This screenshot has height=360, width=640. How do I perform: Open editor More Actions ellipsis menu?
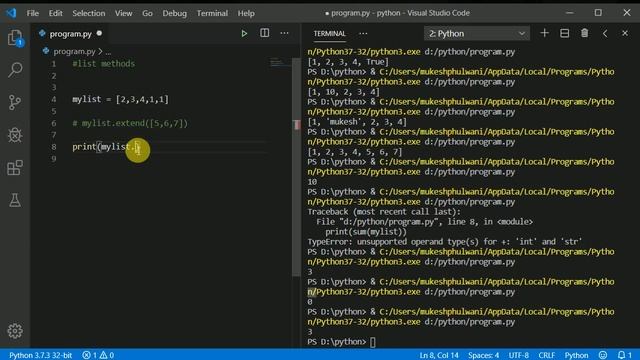pos(284,33)
